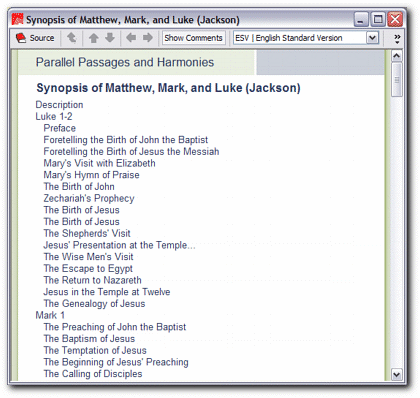Screen dimensions: 420x398
Task: Click the up-level back arrow icon
Action: click(71, 38)
